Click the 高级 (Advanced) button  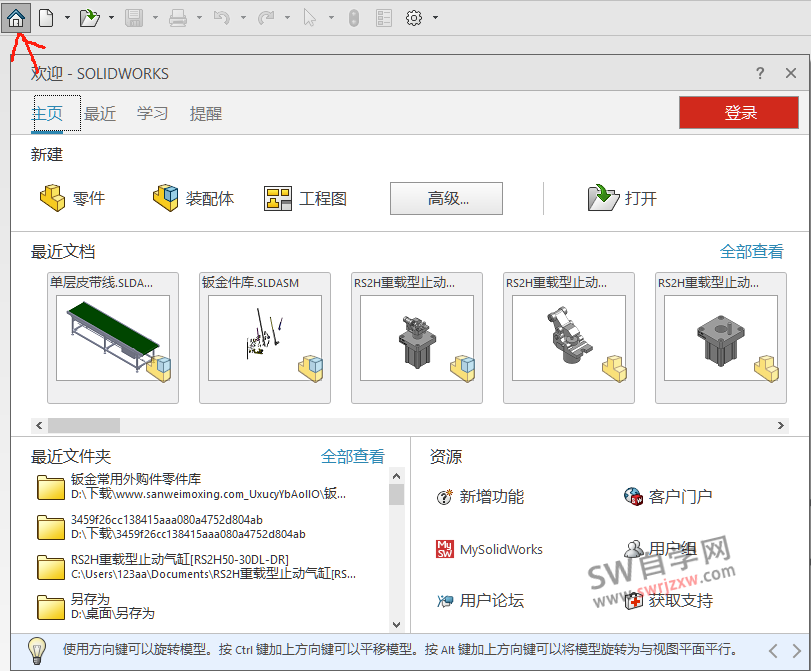click(x=446, y=198)
